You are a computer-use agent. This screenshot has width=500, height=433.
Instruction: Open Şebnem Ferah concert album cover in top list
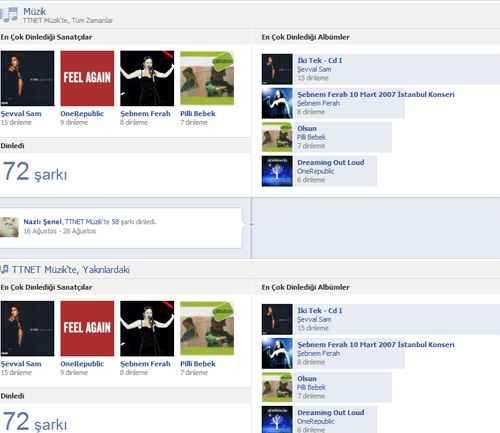click(x=277, y=103)
